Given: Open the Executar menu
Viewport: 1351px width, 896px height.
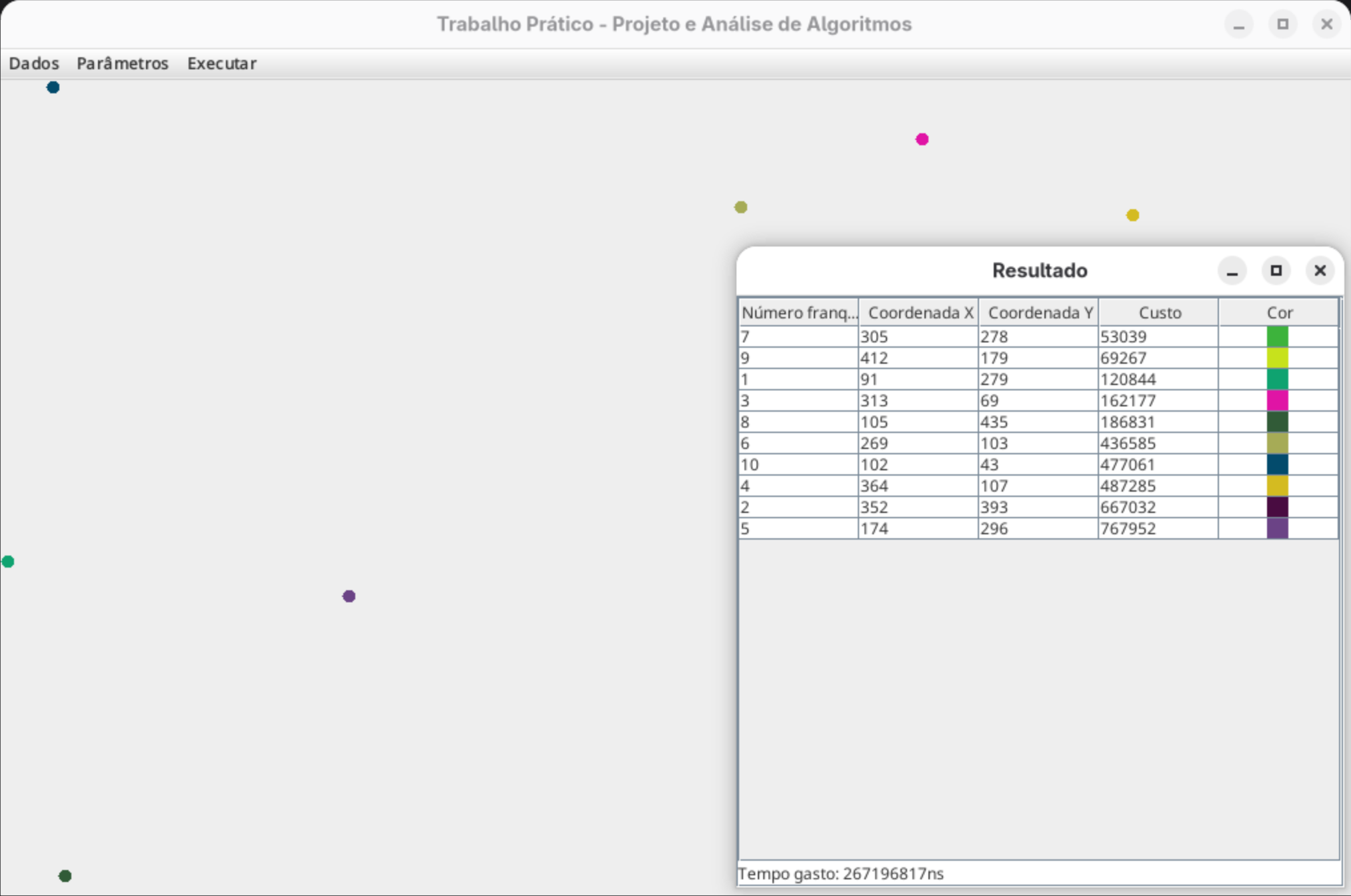Looking at the screenshot, I should (x=222, y=63).
